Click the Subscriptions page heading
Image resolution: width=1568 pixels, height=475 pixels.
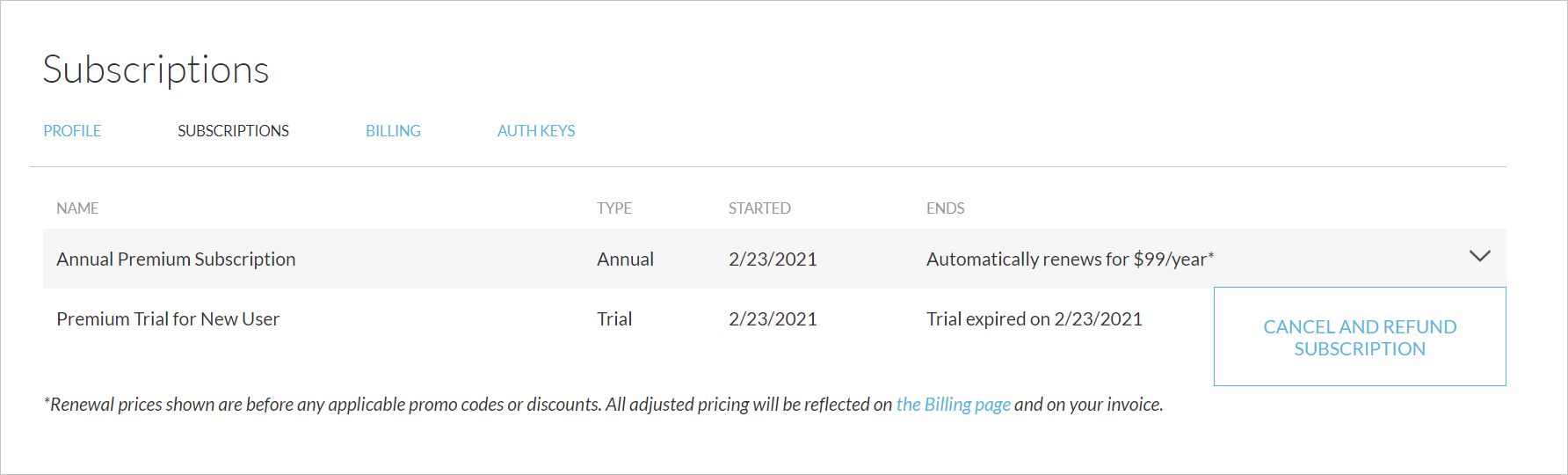[x=156, y=69]
